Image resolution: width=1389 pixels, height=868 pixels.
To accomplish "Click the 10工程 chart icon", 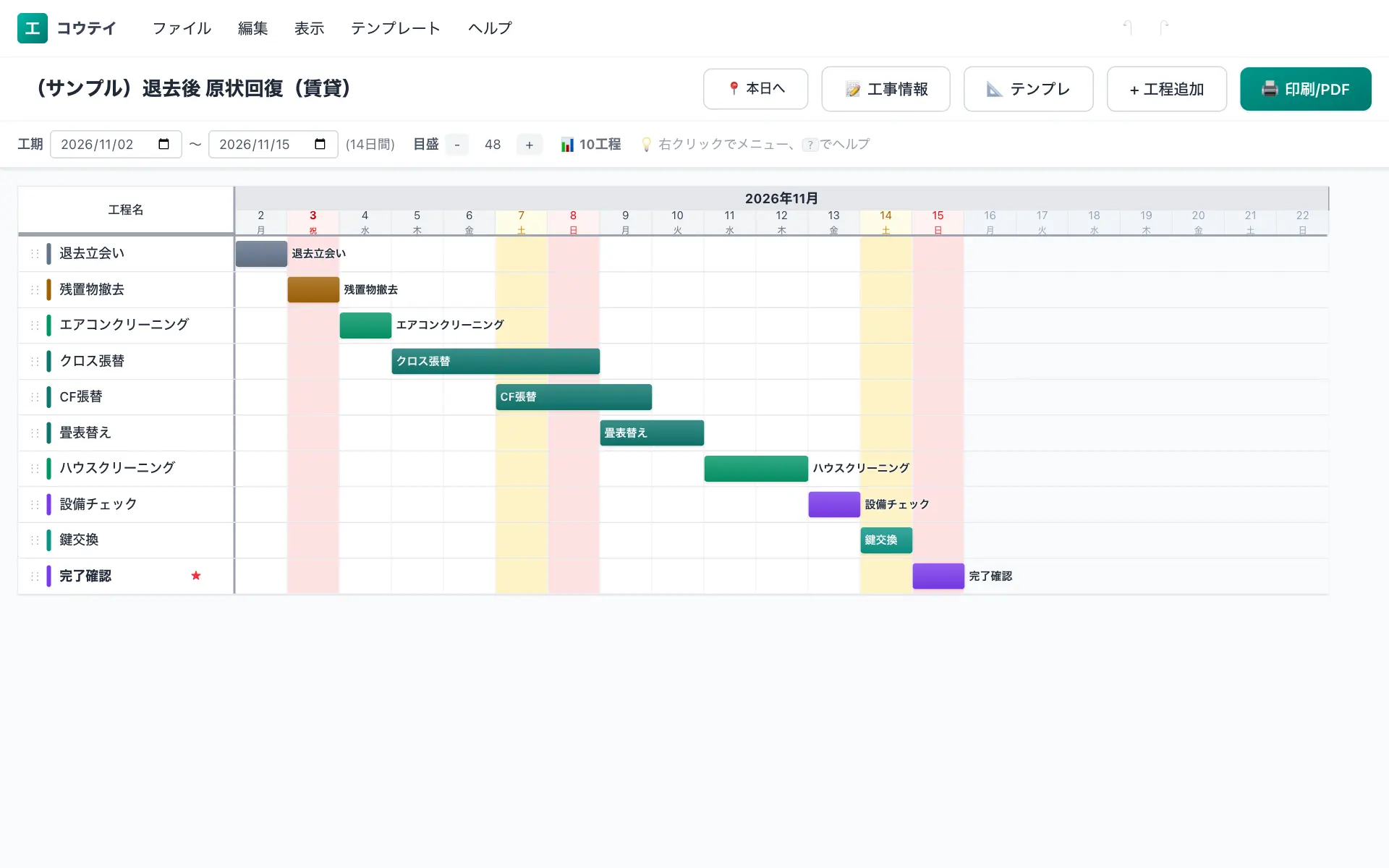I will [567, 145].
